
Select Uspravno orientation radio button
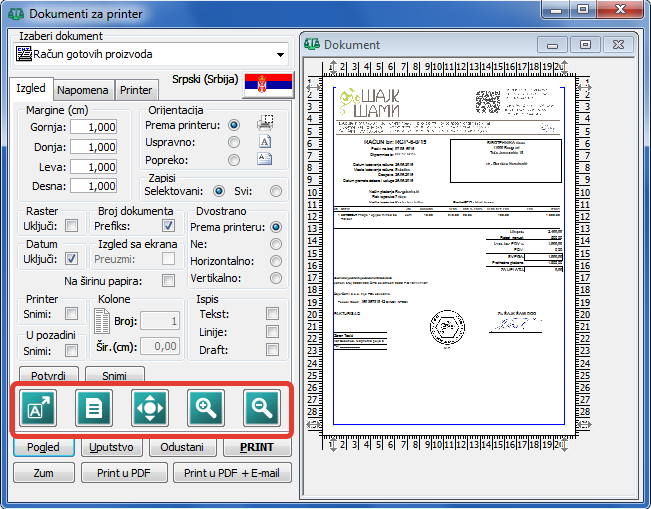coord(234,142)
